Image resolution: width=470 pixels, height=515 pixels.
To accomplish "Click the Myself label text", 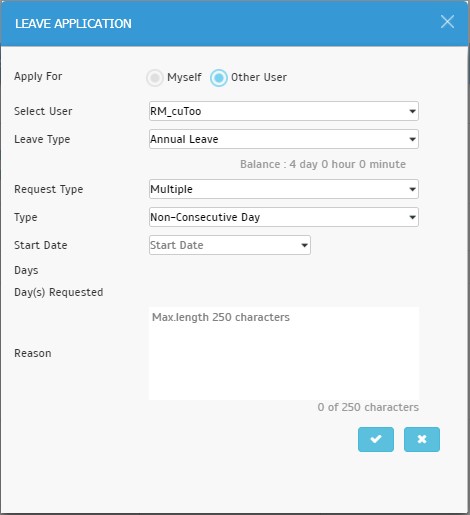I will (x=184, y=77).
